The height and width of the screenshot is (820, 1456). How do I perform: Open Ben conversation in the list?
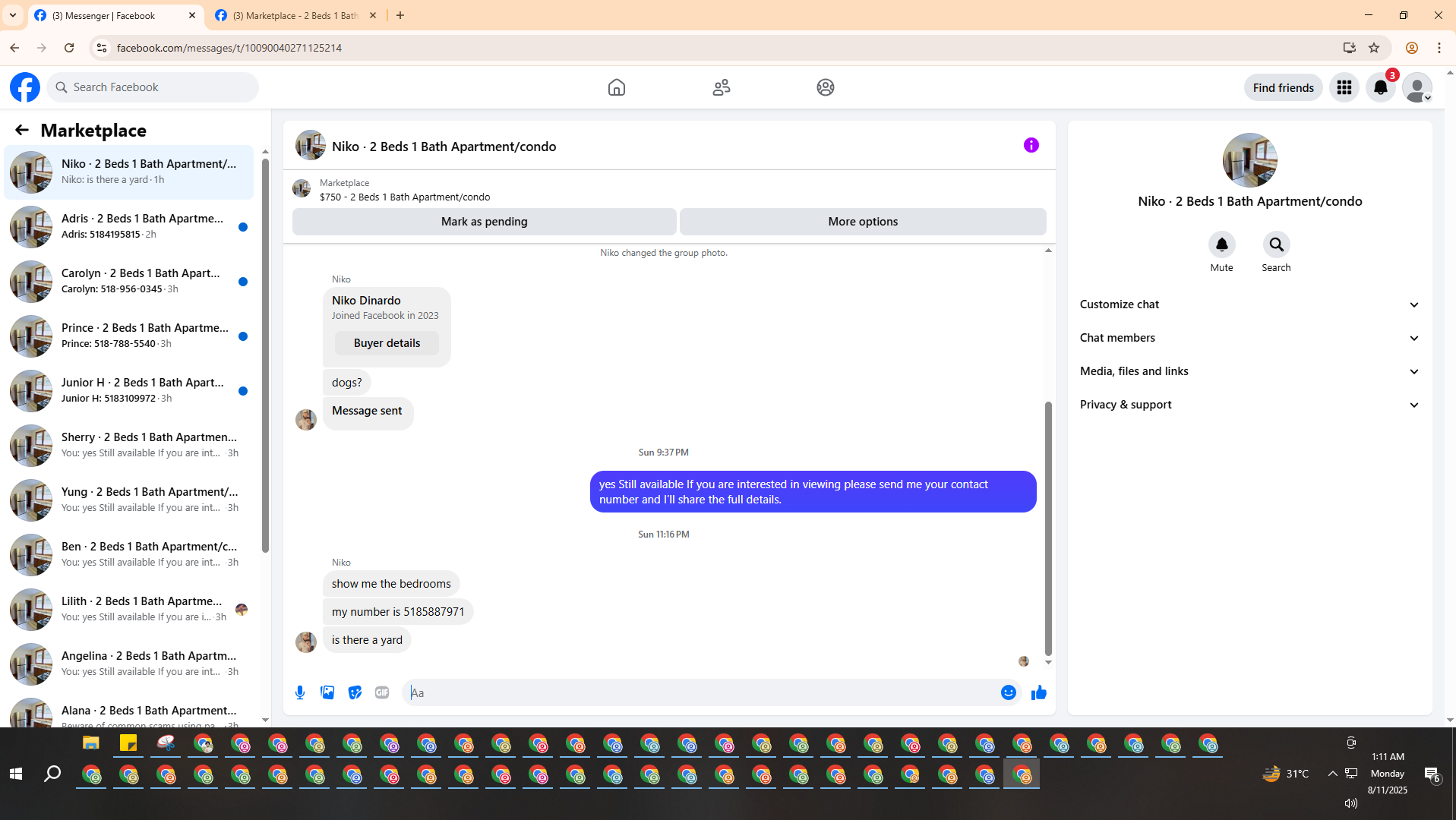pyautogui.click(x=129, y=554)
